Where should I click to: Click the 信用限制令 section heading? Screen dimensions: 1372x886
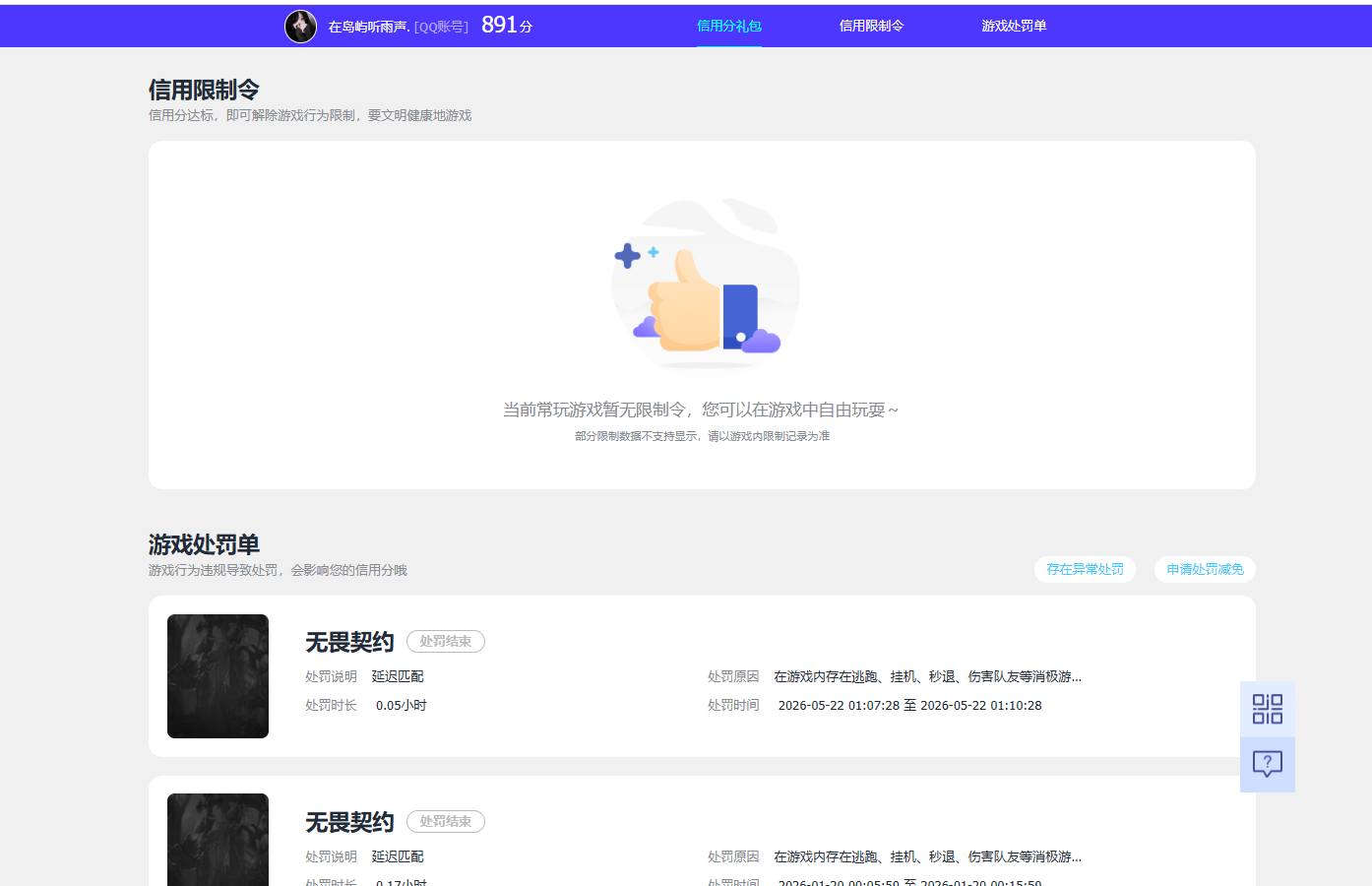pyautogui.click(x=204, y=90)
